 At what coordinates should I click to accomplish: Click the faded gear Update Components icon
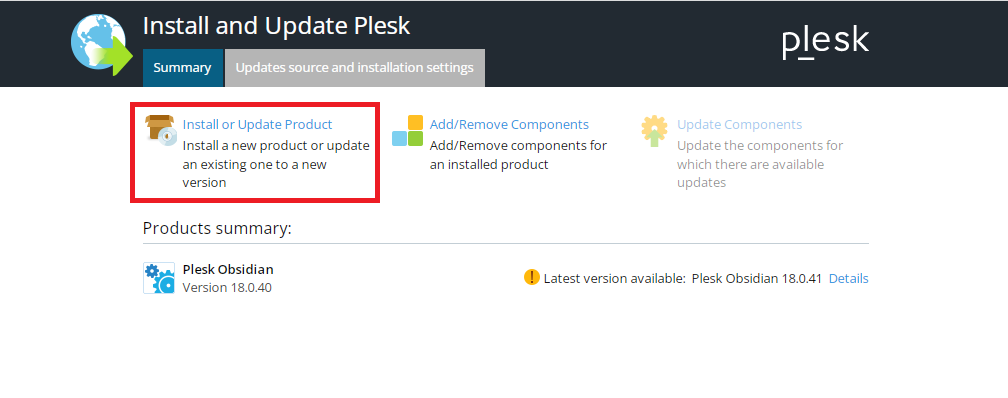pos(654,131)
